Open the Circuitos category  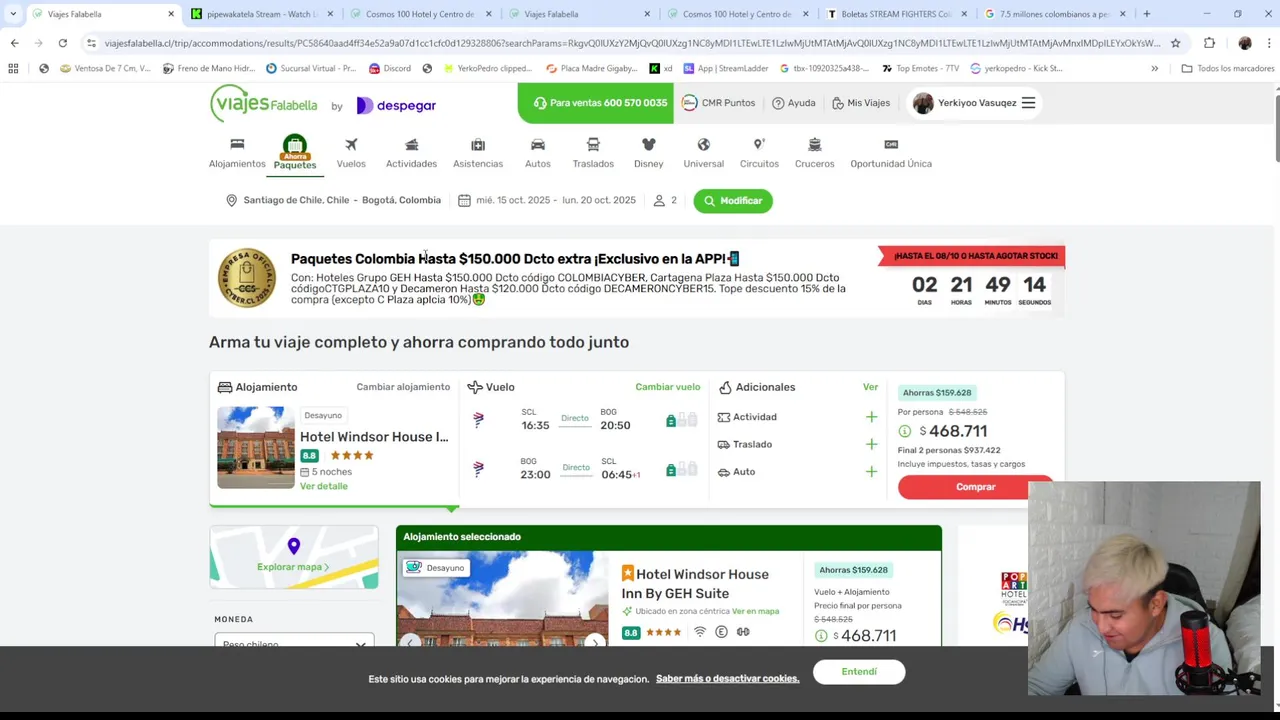[759, 153]
